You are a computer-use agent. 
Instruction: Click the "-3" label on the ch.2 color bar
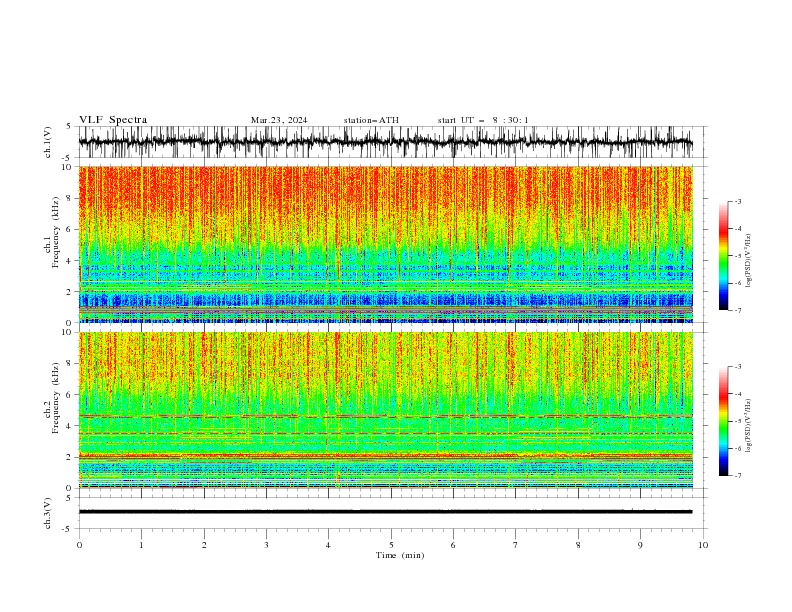tap(737, 367)
